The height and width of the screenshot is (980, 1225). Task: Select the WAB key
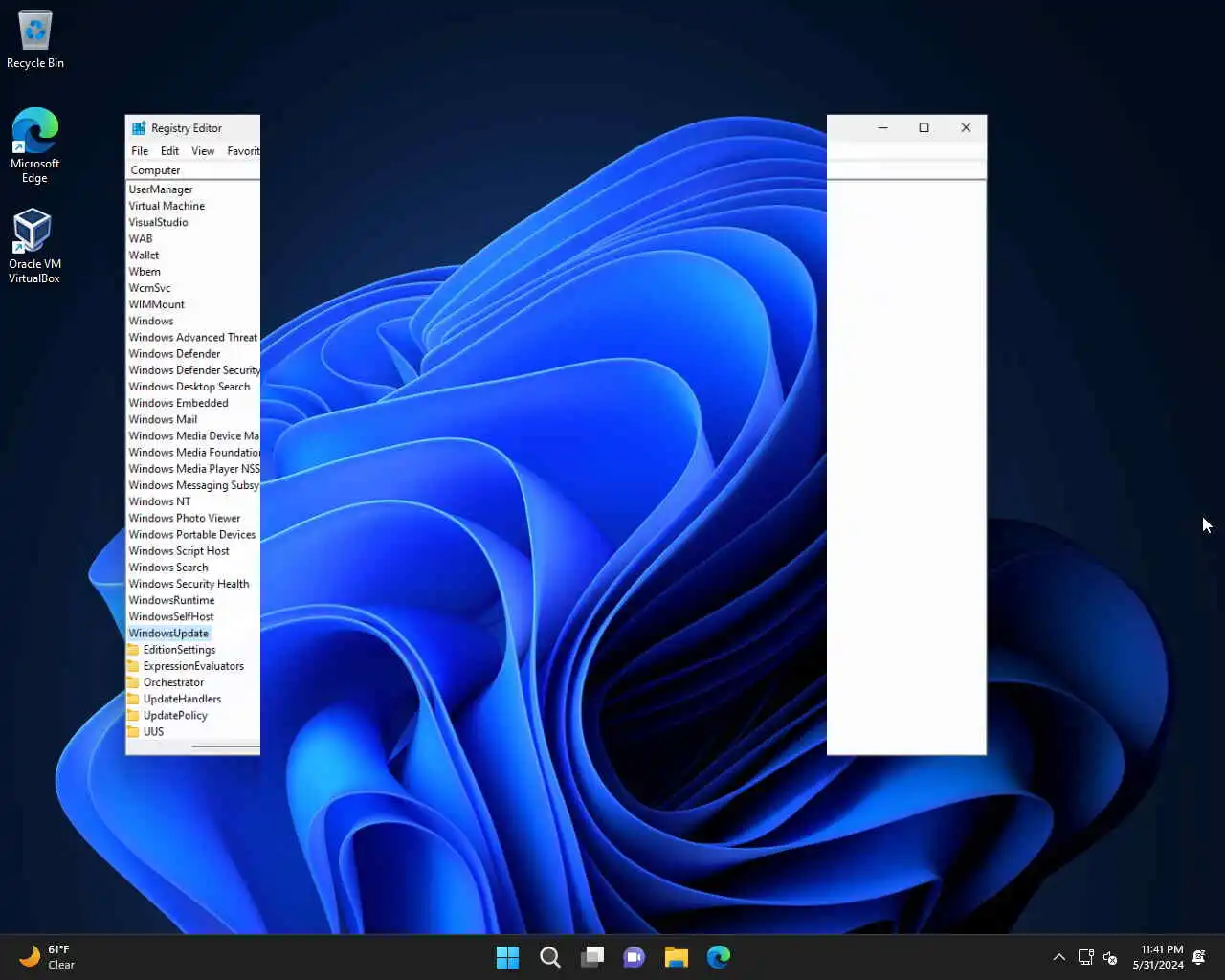(141, 239)
